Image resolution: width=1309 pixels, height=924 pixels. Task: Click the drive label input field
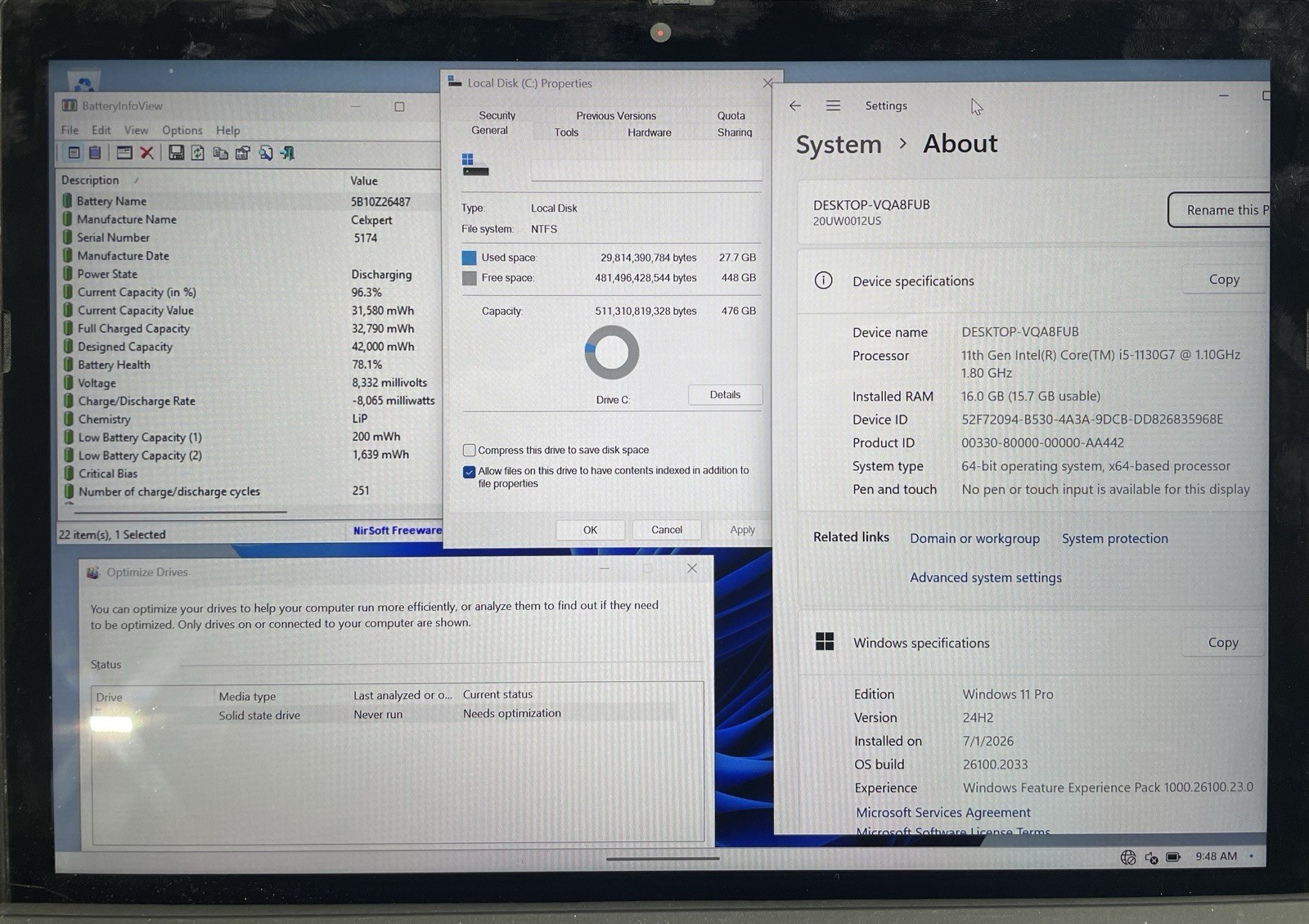point(646,169)
